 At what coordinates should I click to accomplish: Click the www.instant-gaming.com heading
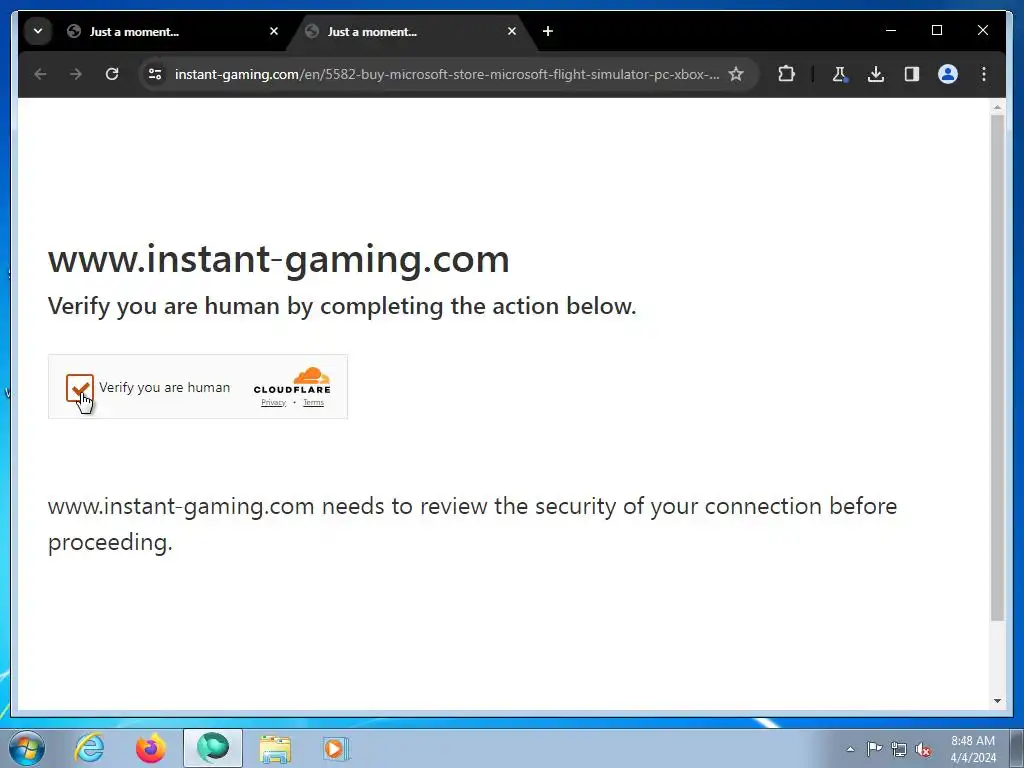click(278, 259)
